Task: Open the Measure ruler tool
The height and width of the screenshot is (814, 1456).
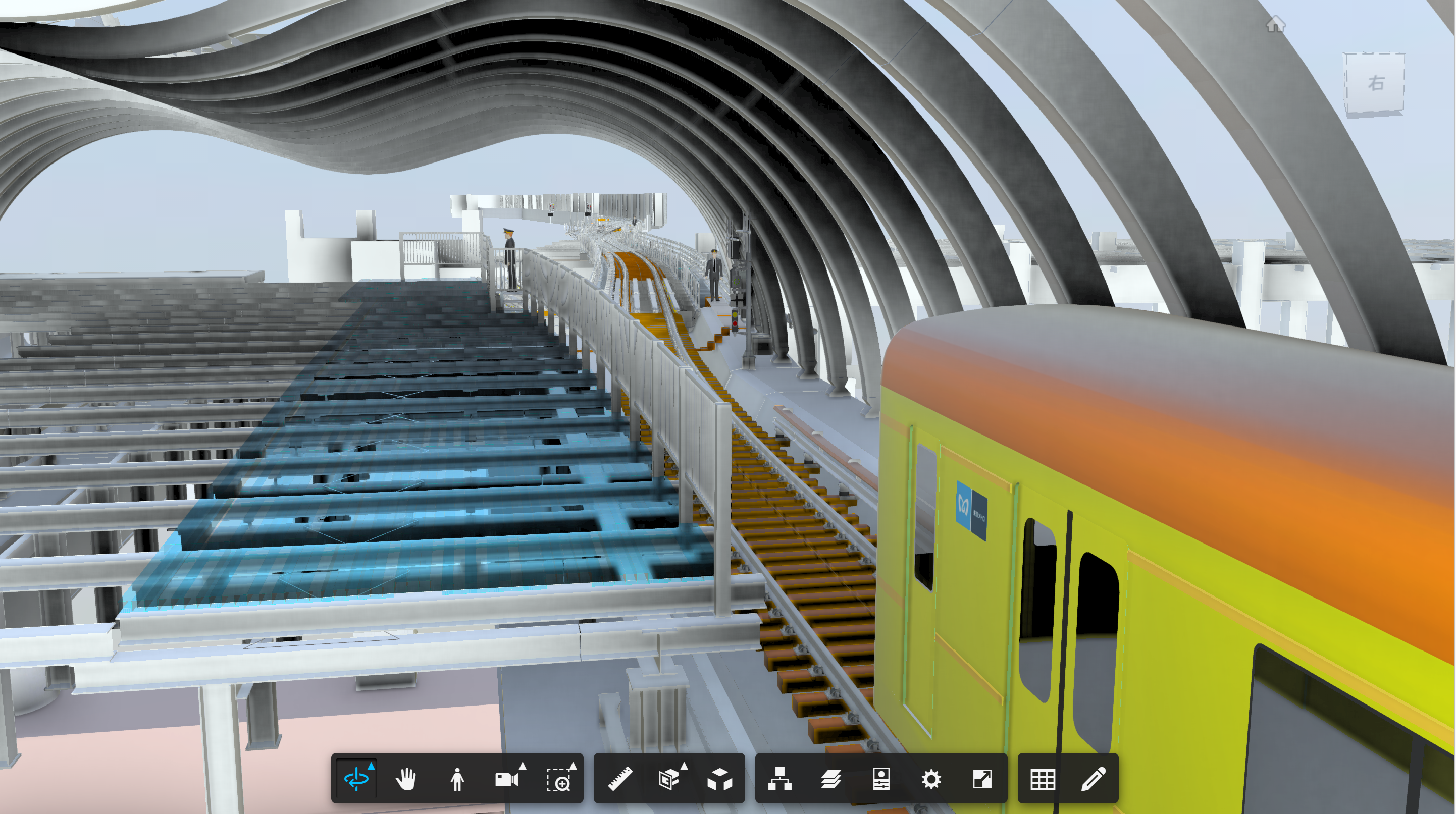Action: [x=620, y=779]
